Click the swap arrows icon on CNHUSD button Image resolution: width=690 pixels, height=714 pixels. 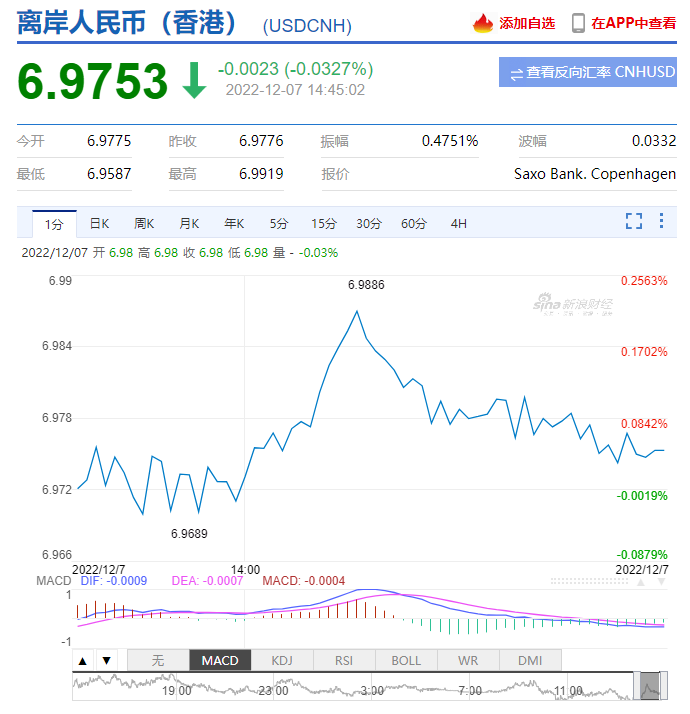click(516, 74)
